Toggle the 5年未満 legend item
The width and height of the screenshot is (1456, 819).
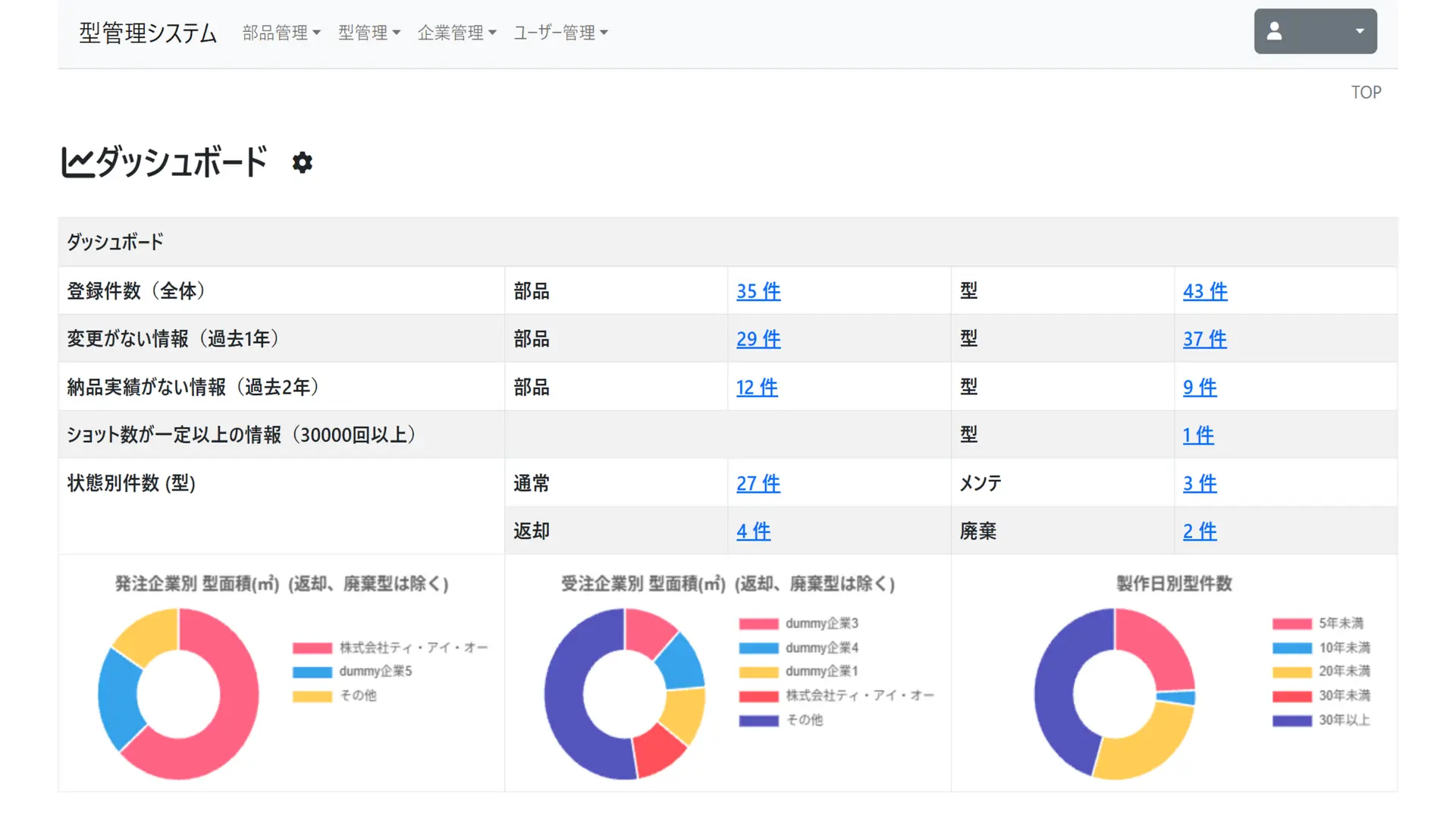[x=1340, y=623]
